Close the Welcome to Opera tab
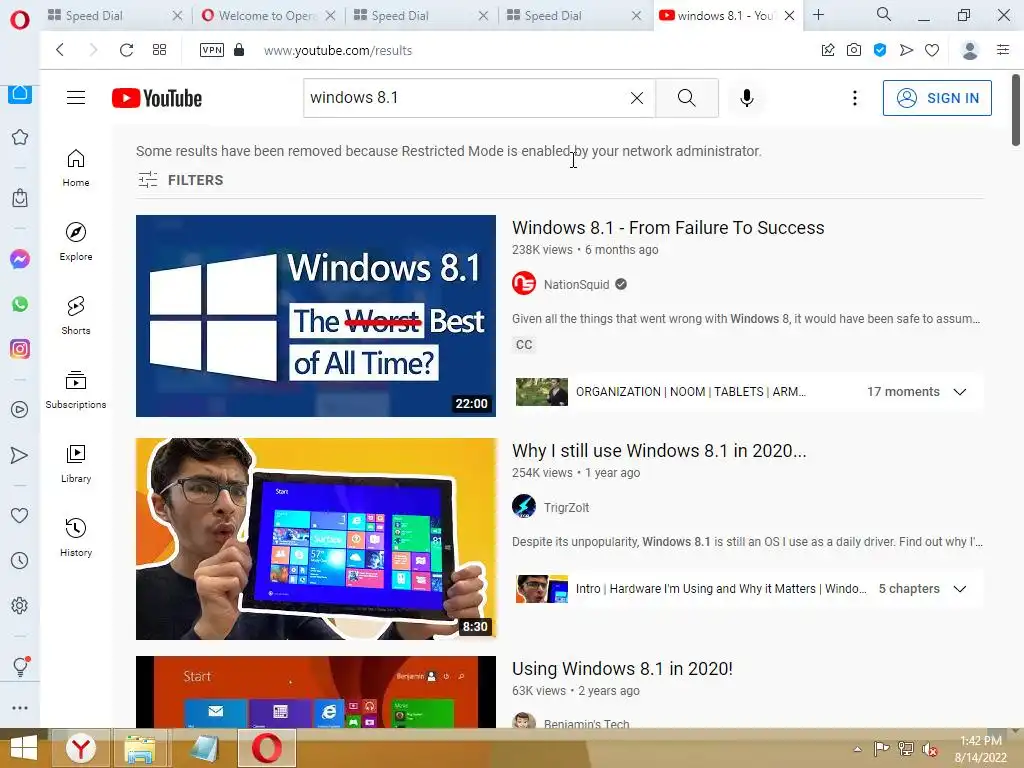This screenshot has width=1024, height=768. [x=330, y=16]
